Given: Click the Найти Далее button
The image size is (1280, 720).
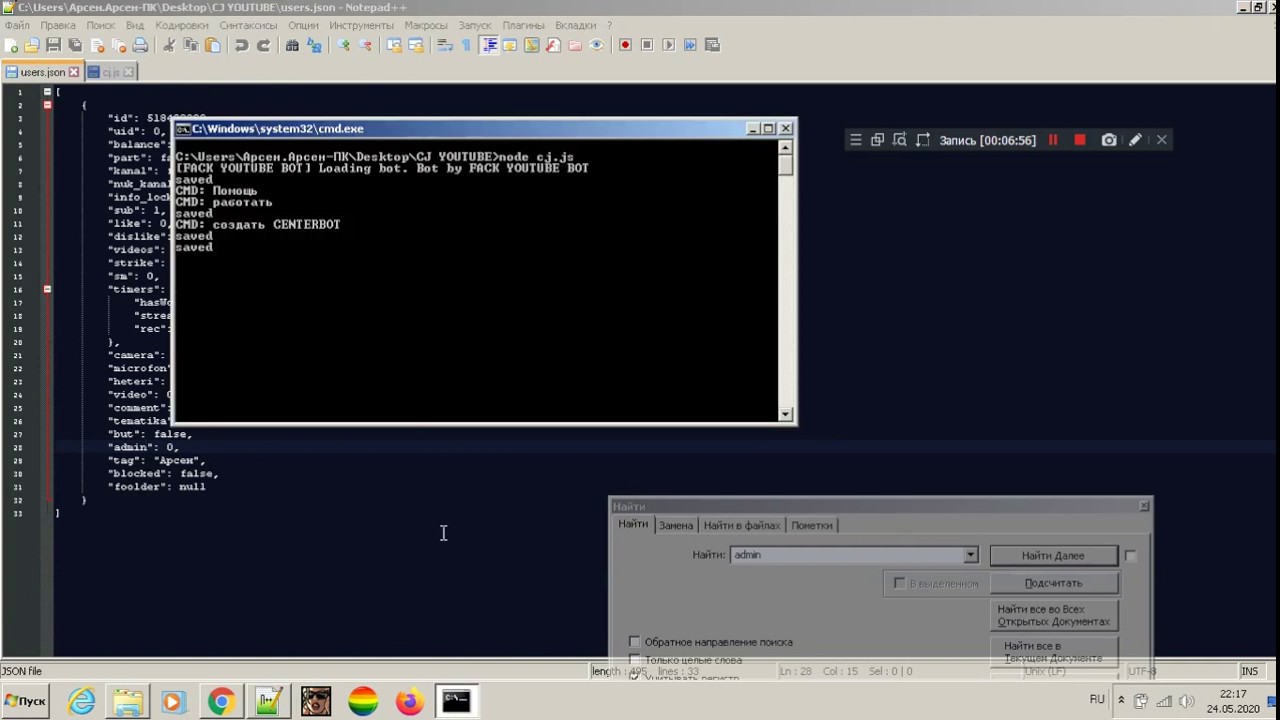Looking at the screenshot, I should [x=1053, y=555].
